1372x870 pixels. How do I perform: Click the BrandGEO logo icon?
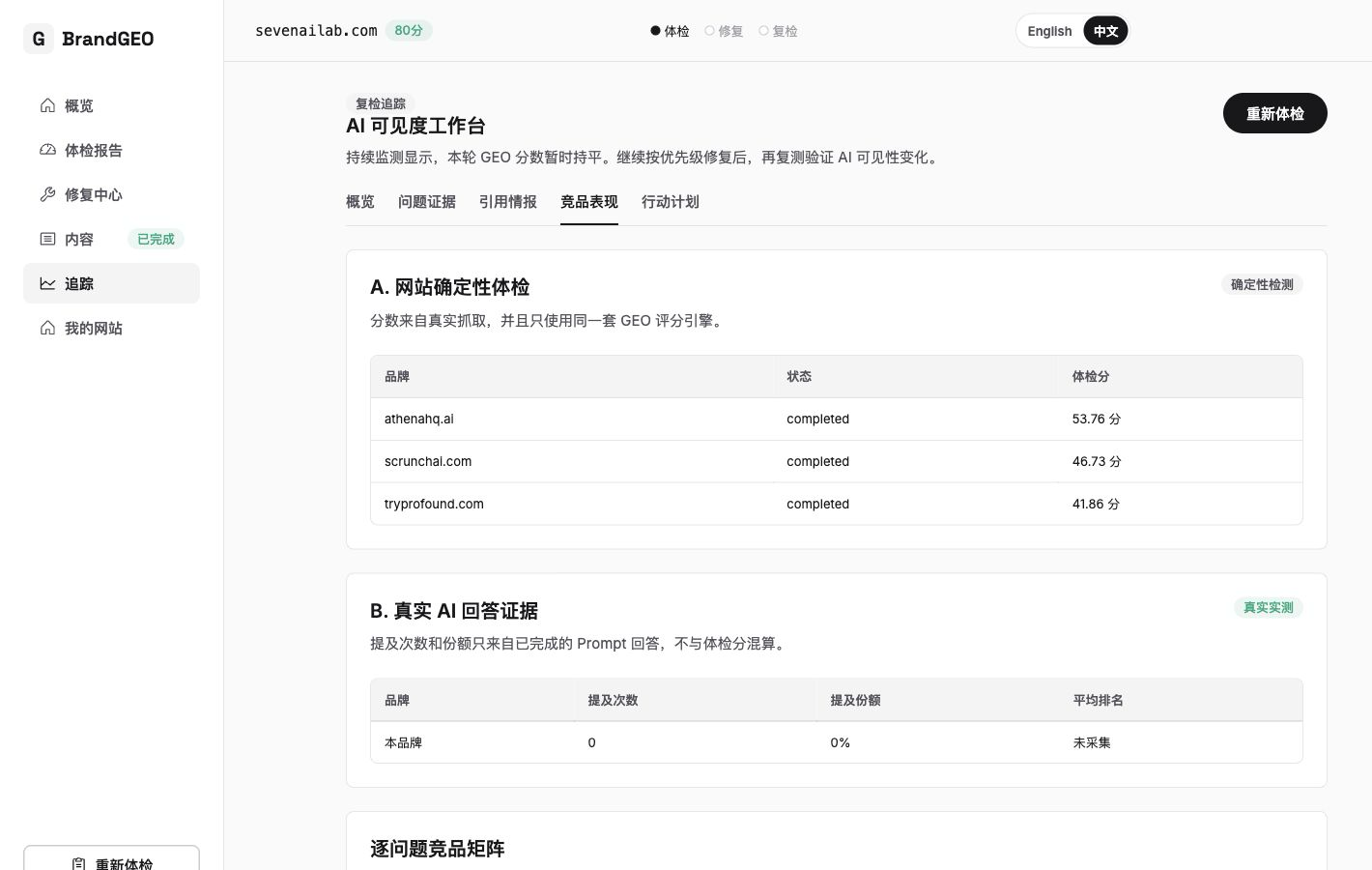coord(39,39)
